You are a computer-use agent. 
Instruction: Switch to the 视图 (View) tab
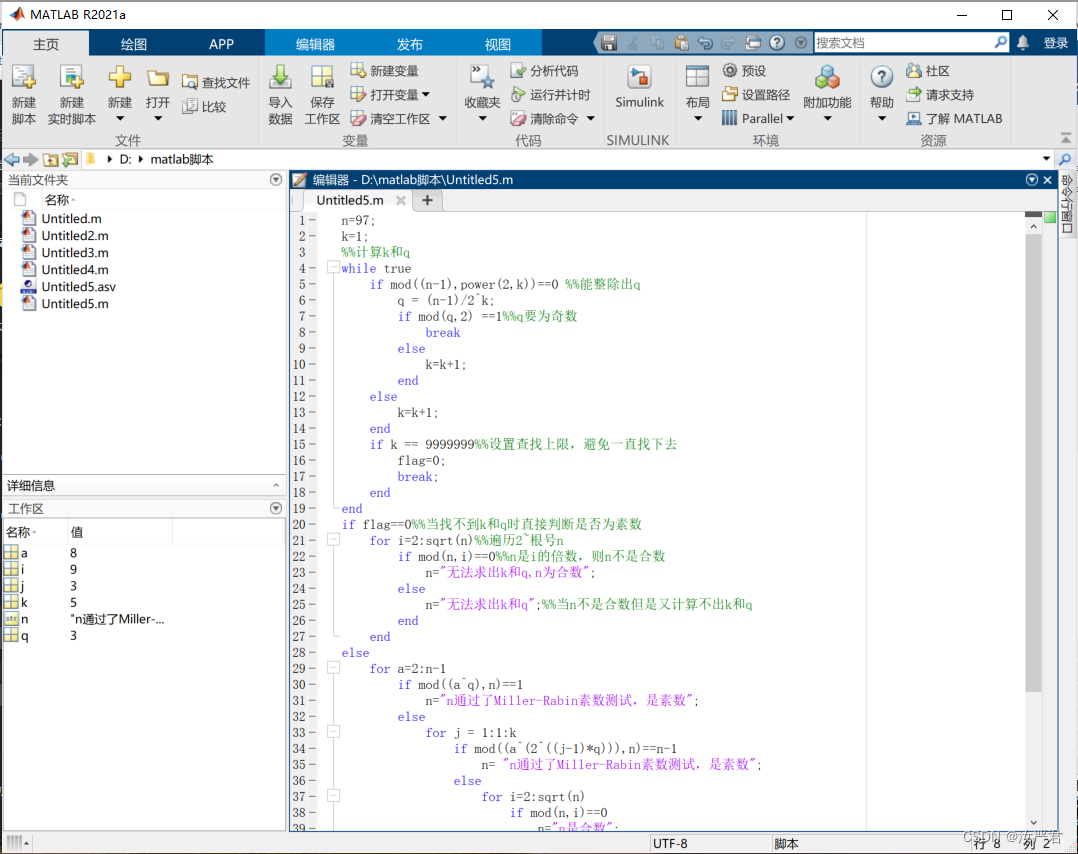(497, 44)
